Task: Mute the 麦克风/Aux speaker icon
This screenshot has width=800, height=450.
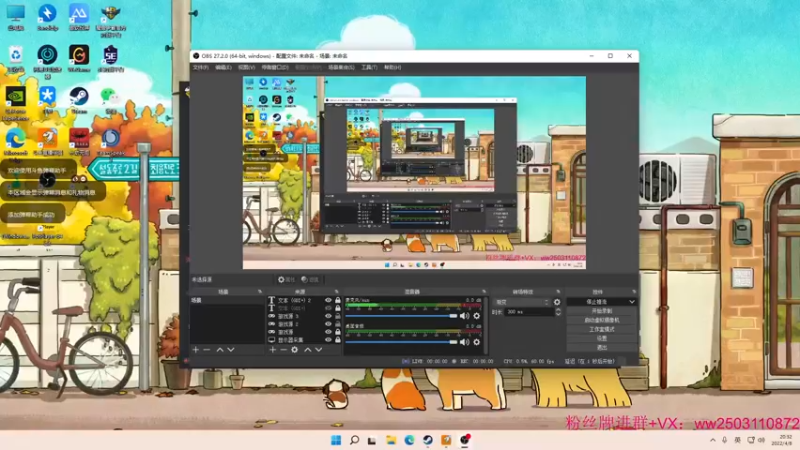Action: pos(464,316)
